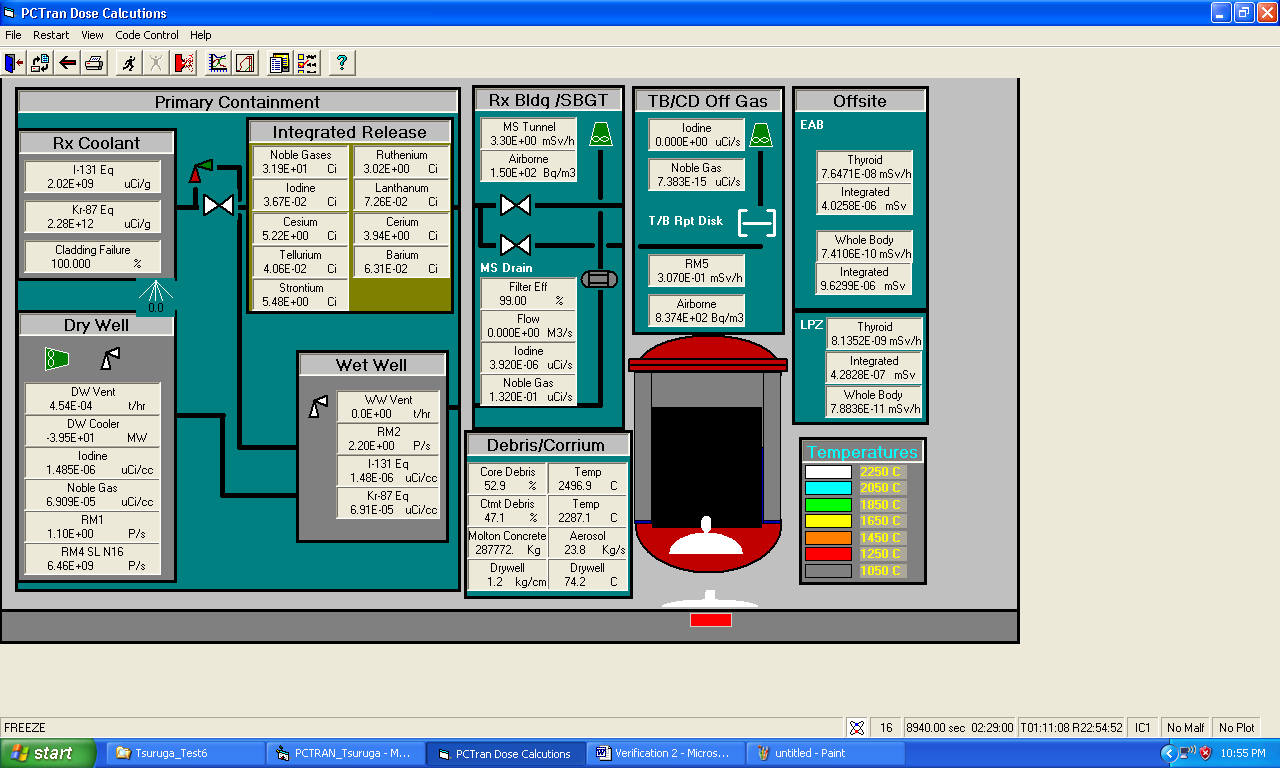Screen dimensions: 1280x768
Task: Click the Ruthenium 3.02E+00 Ci value
Action: 402,162
